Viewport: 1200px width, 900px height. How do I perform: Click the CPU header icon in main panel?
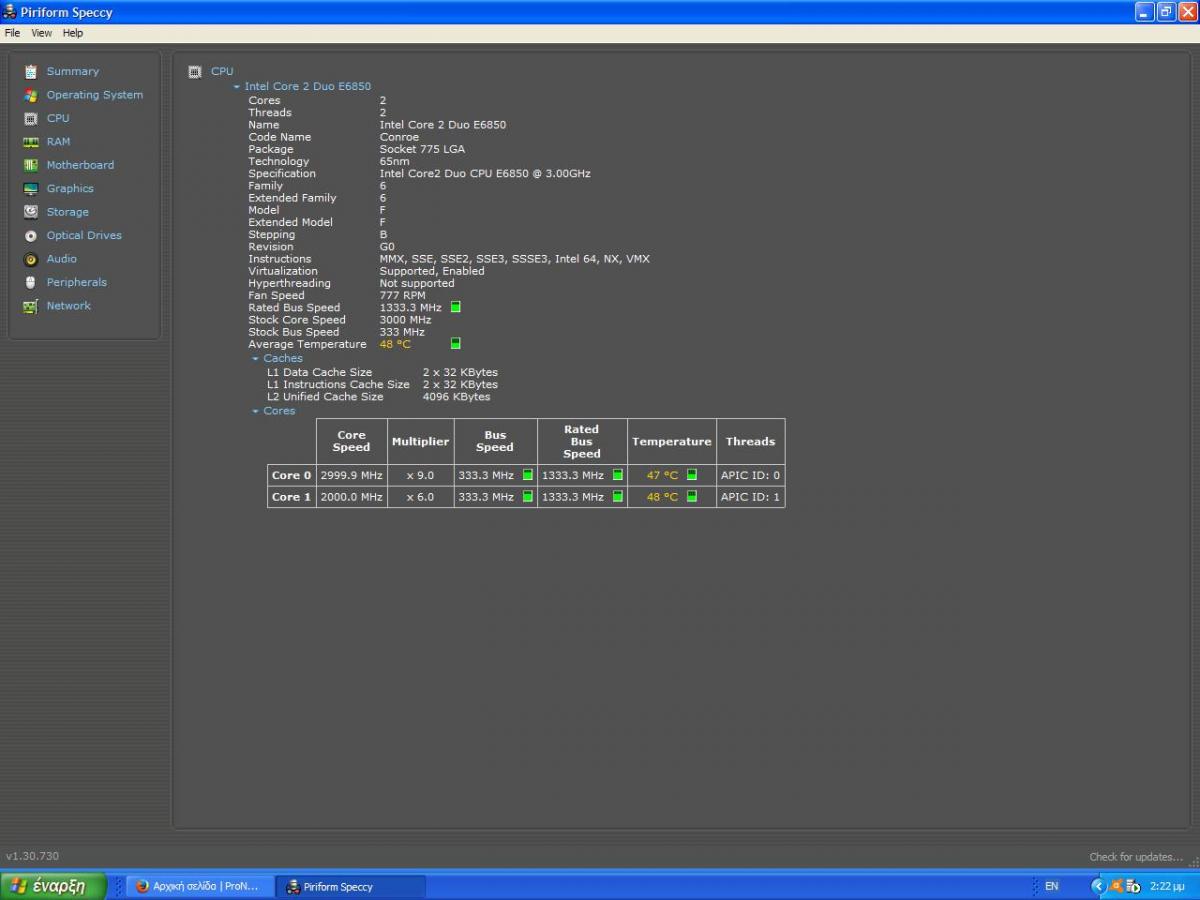tap(195, 72)
